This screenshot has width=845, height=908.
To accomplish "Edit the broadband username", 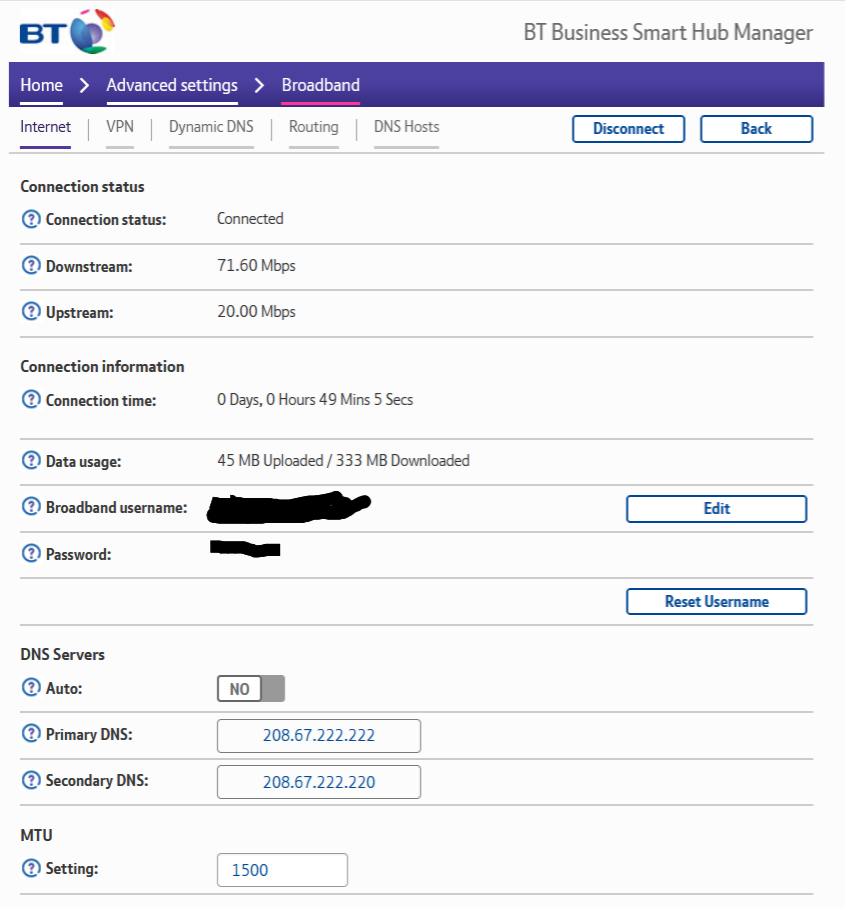I will click(716, 508).
